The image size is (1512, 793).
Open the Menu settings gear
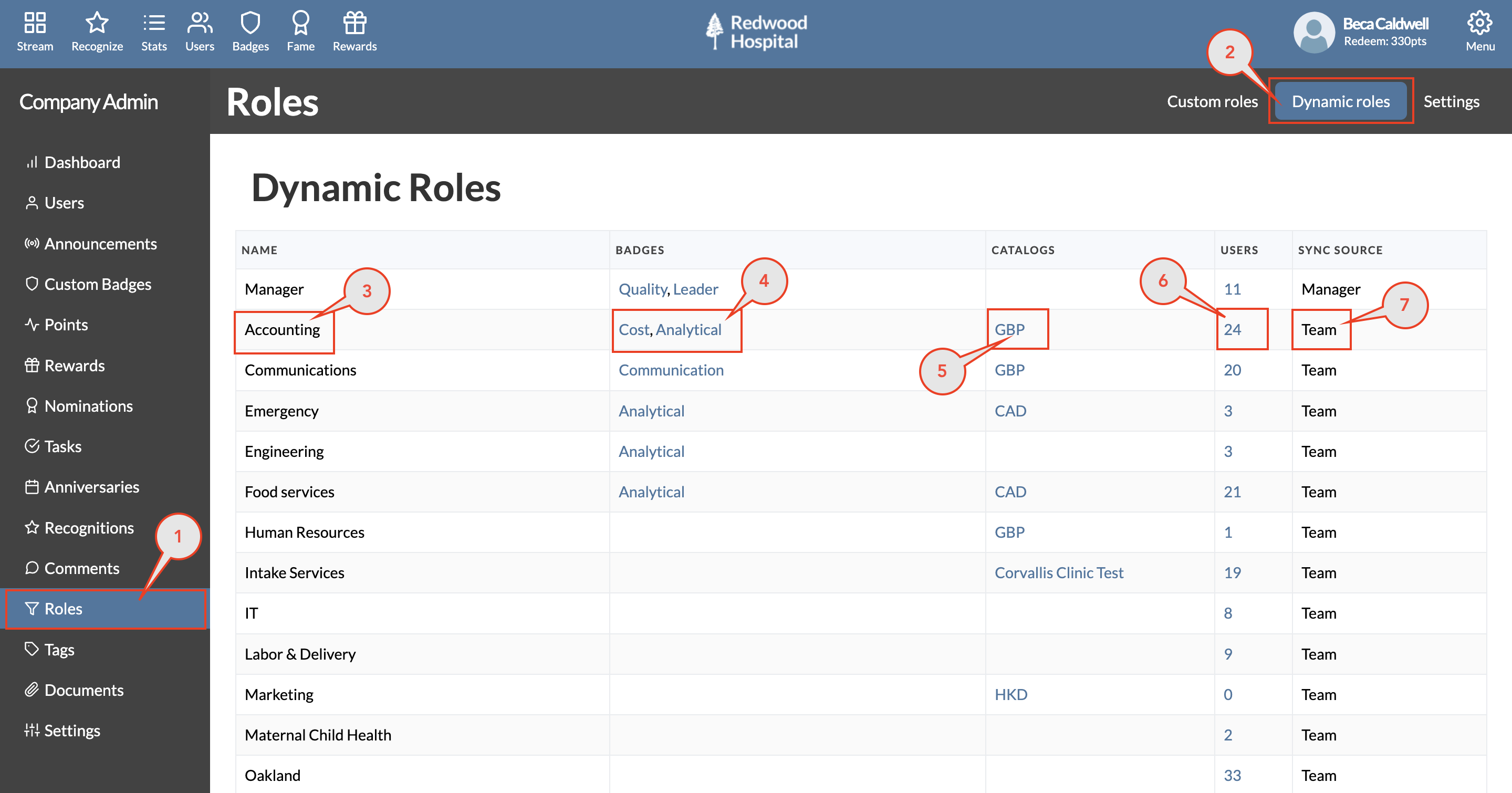1480,25
